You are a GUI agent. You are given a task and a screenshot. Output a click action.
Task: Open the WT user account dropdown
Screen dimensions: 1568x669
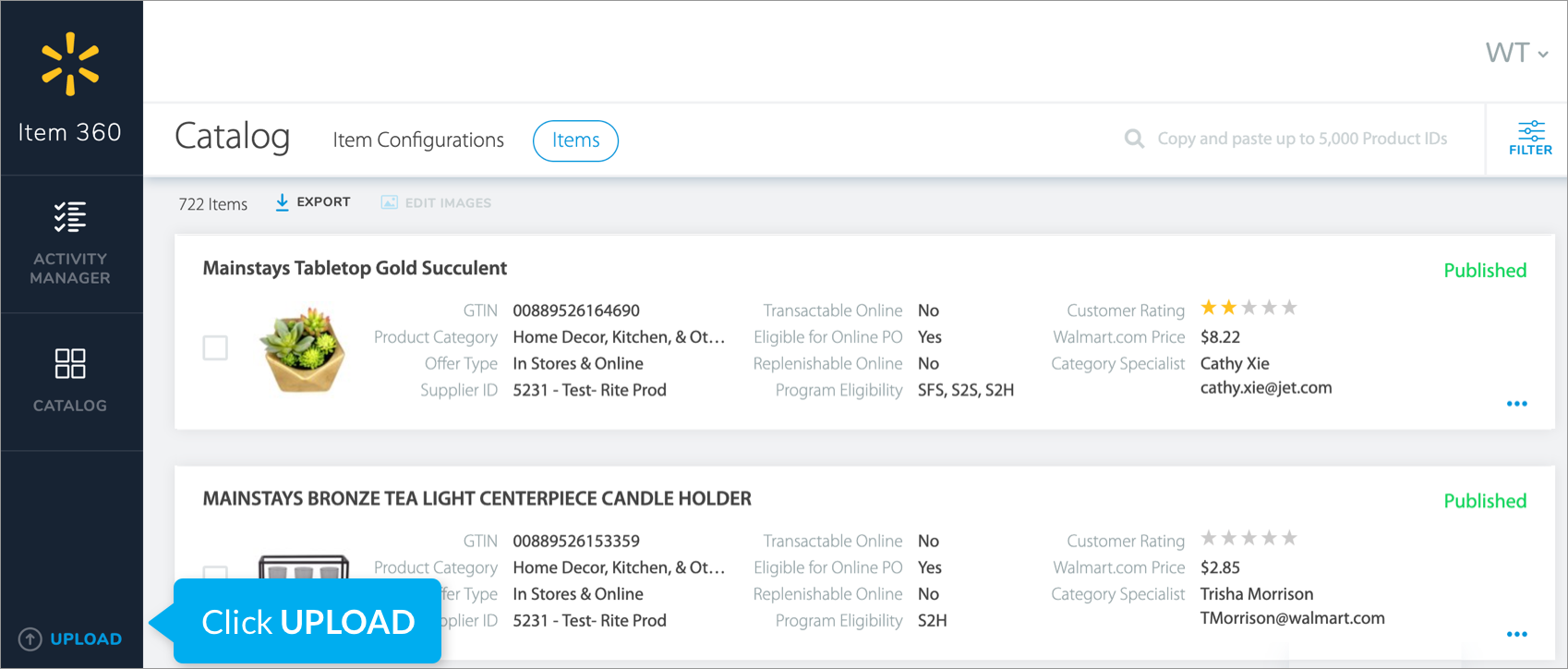click(1516, 53)
